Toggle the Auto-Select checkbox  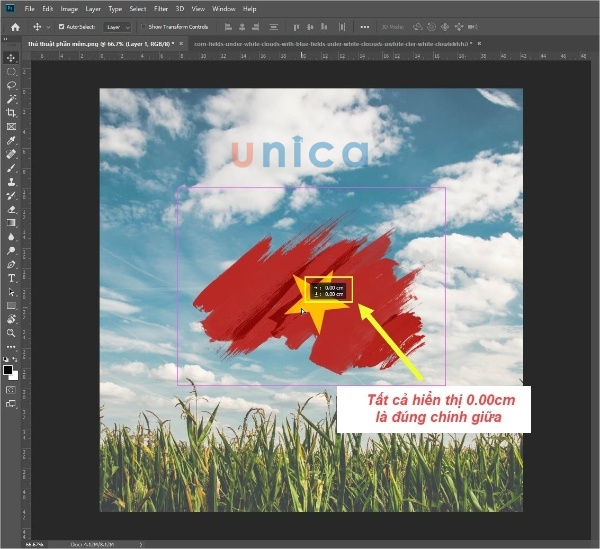point(61,26)
